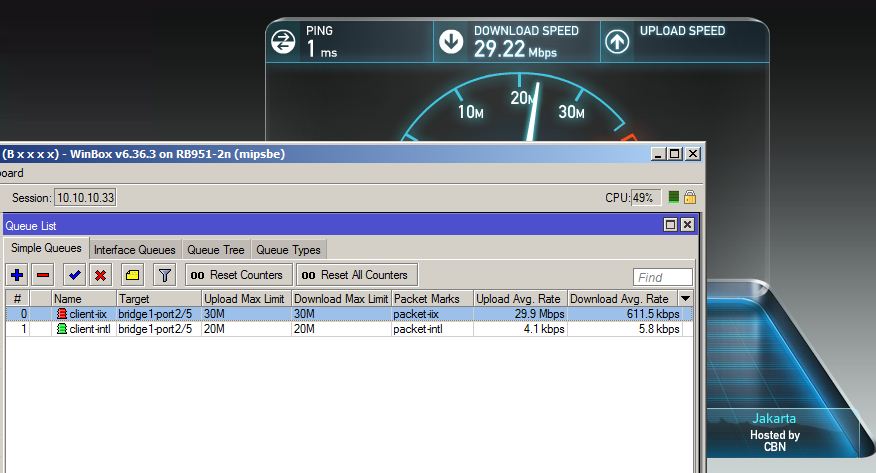
Task: Sort by the Target column header
Action: pyautogui.click(x=159, y=298)
